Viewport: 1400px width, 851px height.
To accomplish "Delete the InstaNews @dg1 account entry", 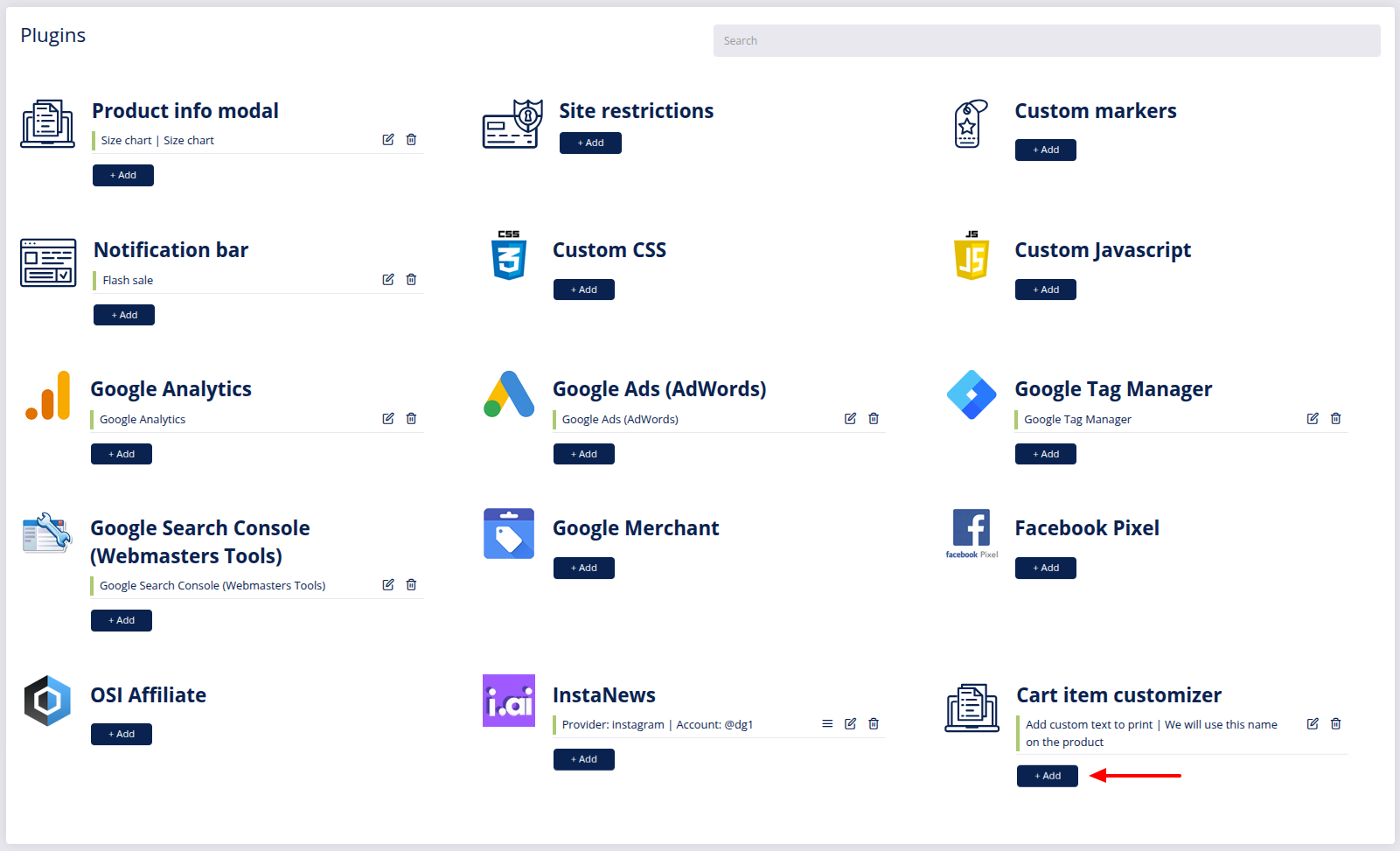I will [x=873, y=723].
